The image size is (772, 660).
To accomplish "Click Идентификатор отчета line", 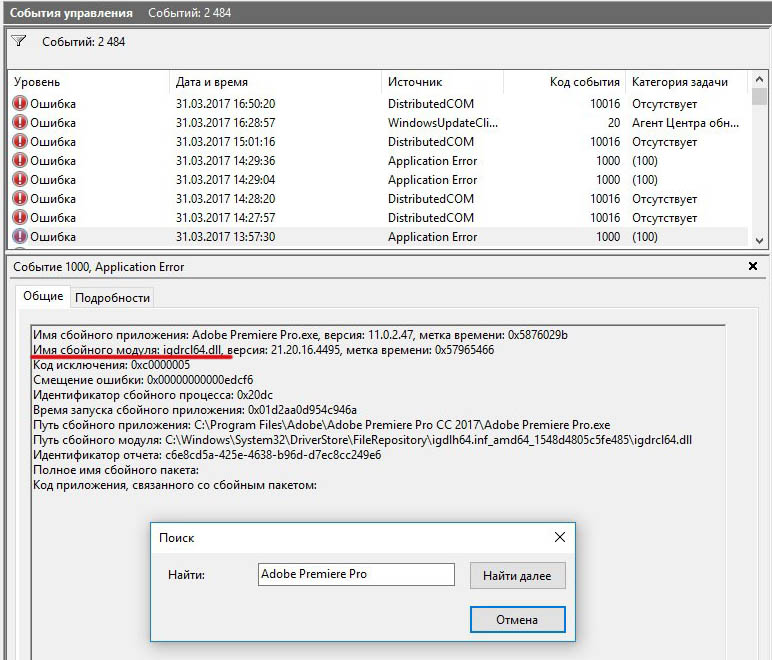I will pos(207,455).
